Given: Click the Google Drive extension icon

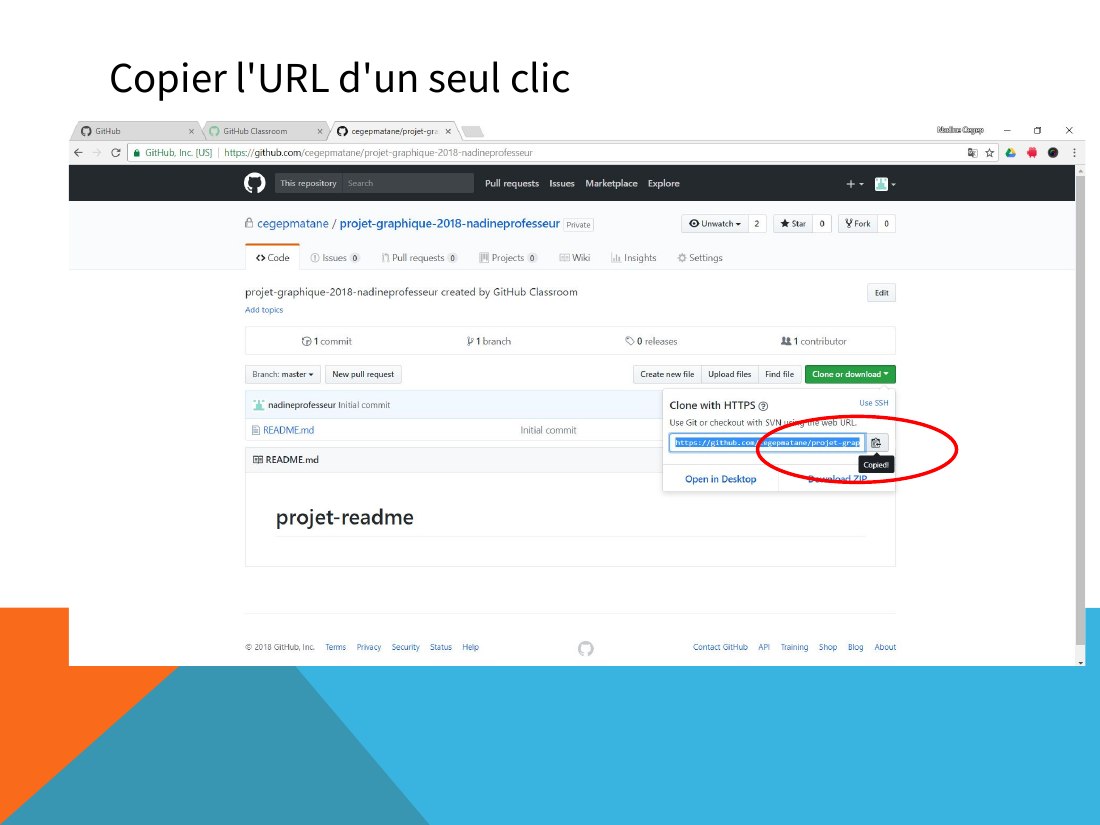Looking at the screenshot, I should coord(1011,152).
